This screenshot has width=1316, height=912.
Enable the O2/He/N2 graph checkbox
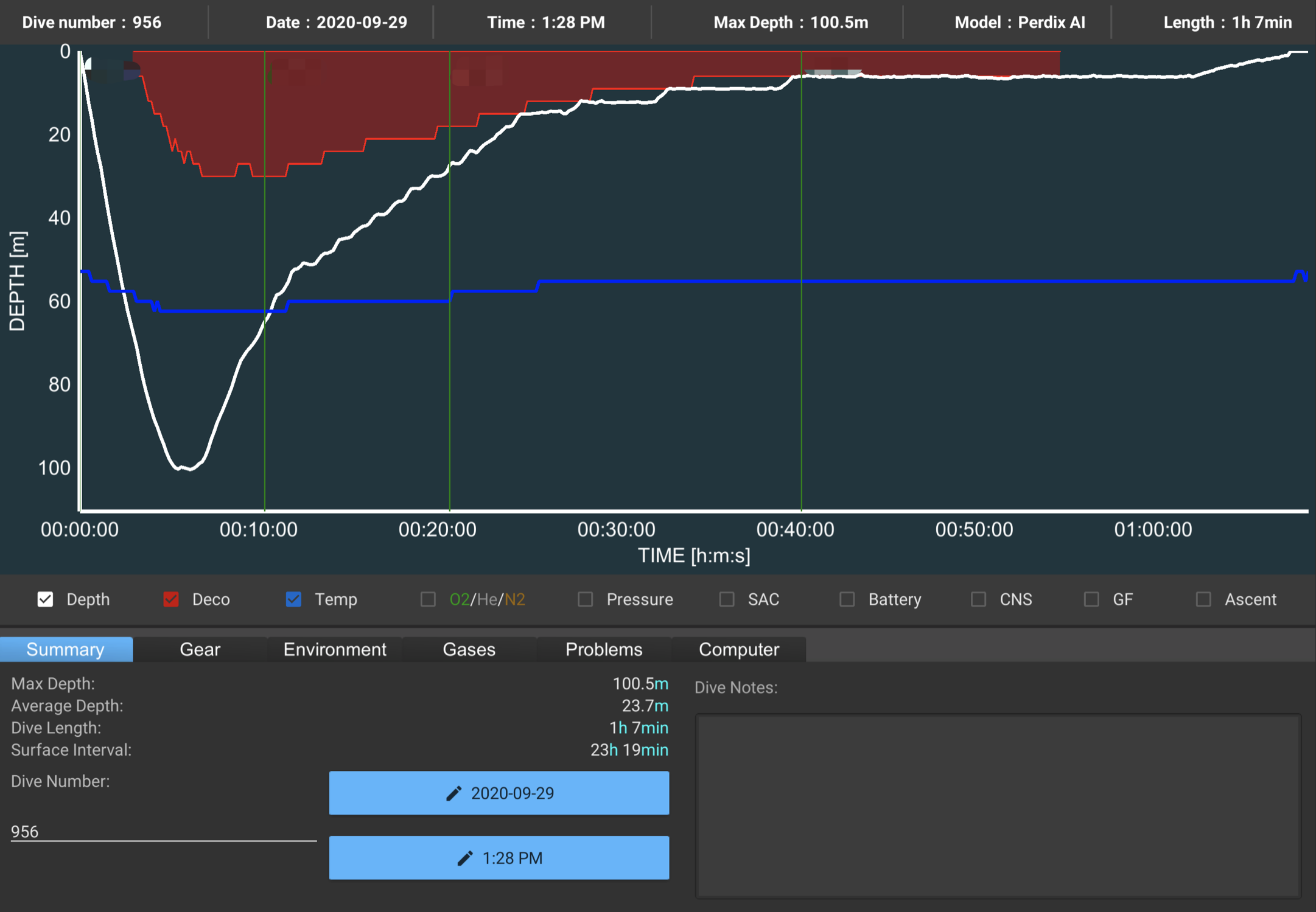click(428, 599)
